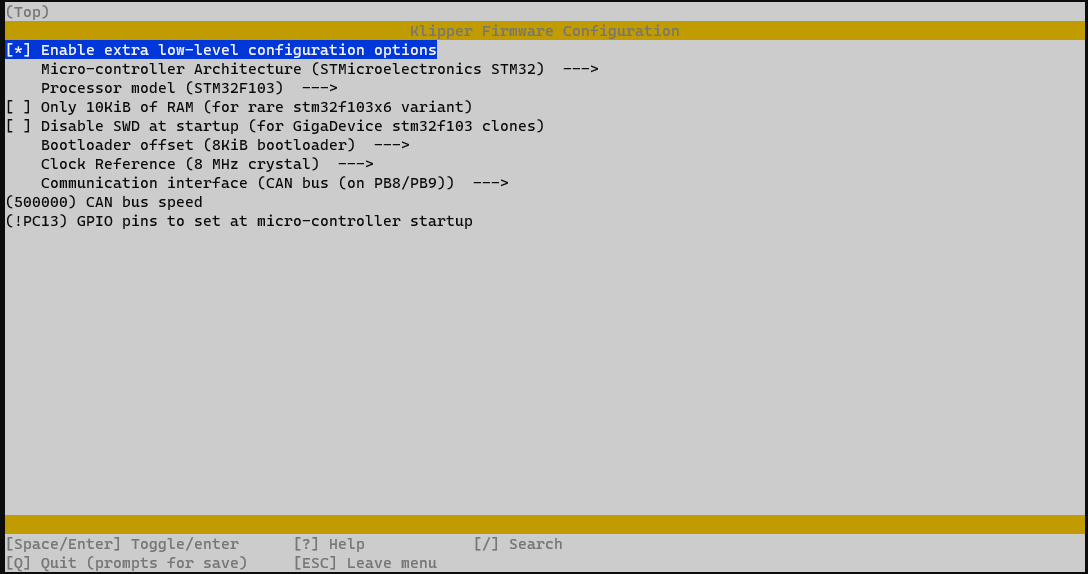Image resolution: width=1088 pixels, height=574 pixels.
Task: Click Klipper Firmware Configuration title
Action: tap(545, 31)
